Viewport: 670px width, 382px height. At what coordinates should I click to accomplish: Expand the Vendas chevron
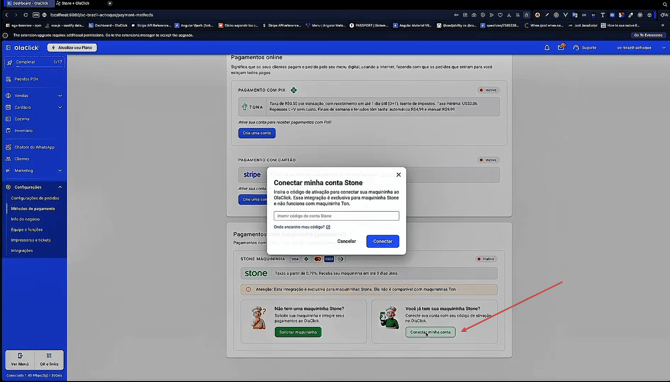click(60, 96)
